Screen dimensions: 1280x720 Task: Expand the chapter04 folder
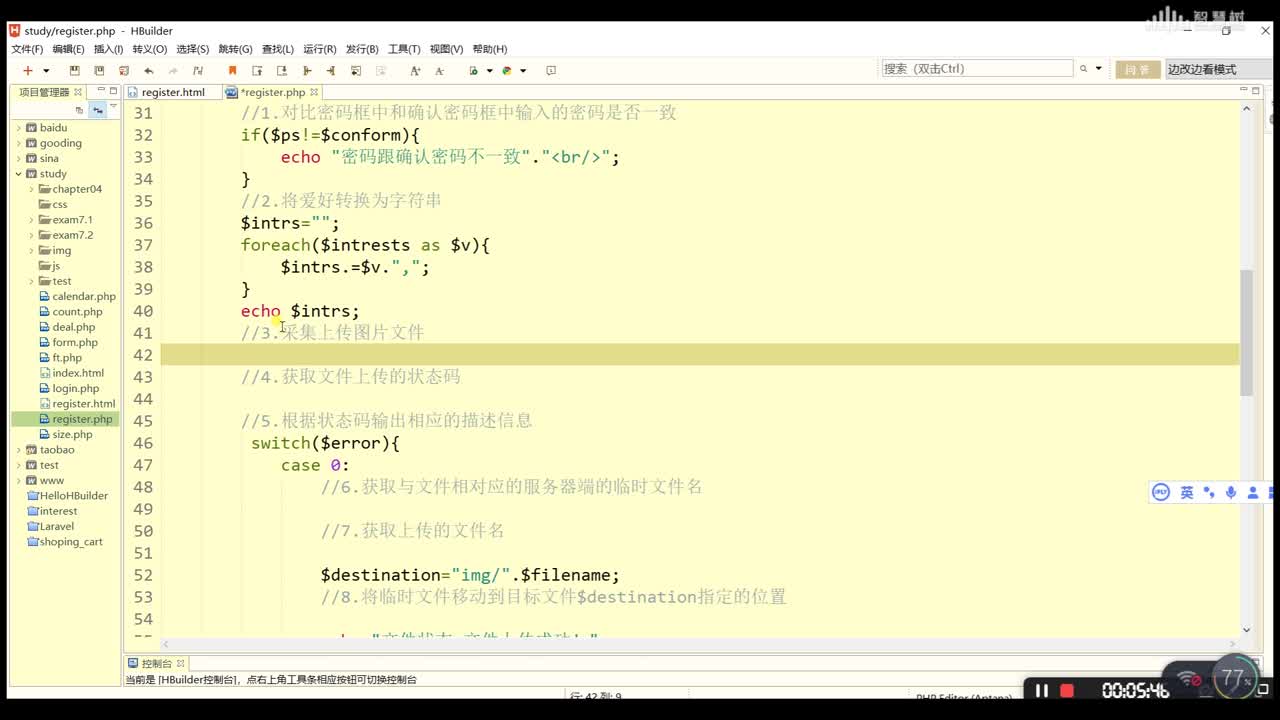(31, 189)
